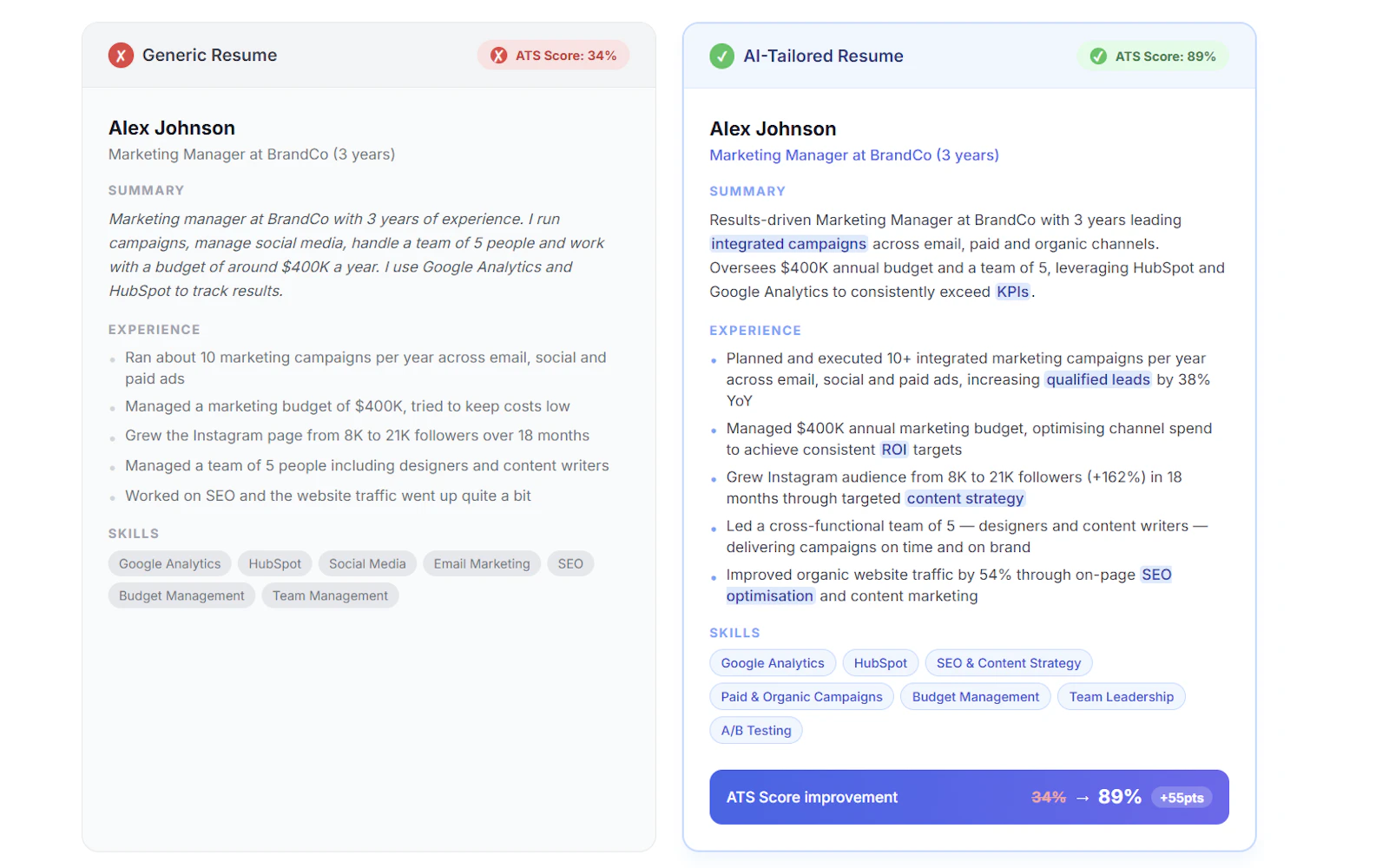Click Alex Johnson name in AI-Tailored Resume
The height and width of the screenshot is (868, 1389).
tap(773, 129)
